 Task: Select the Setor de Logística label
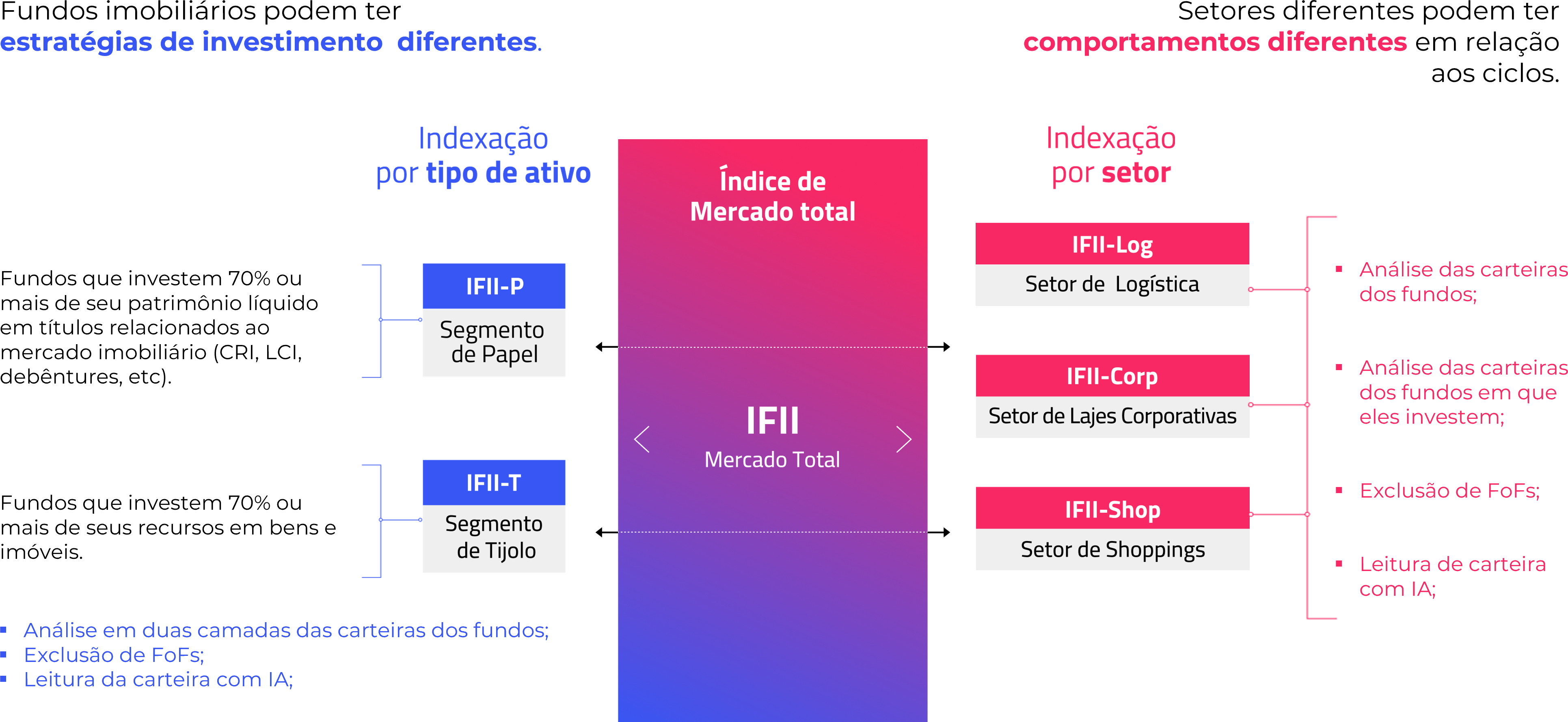1112,284
